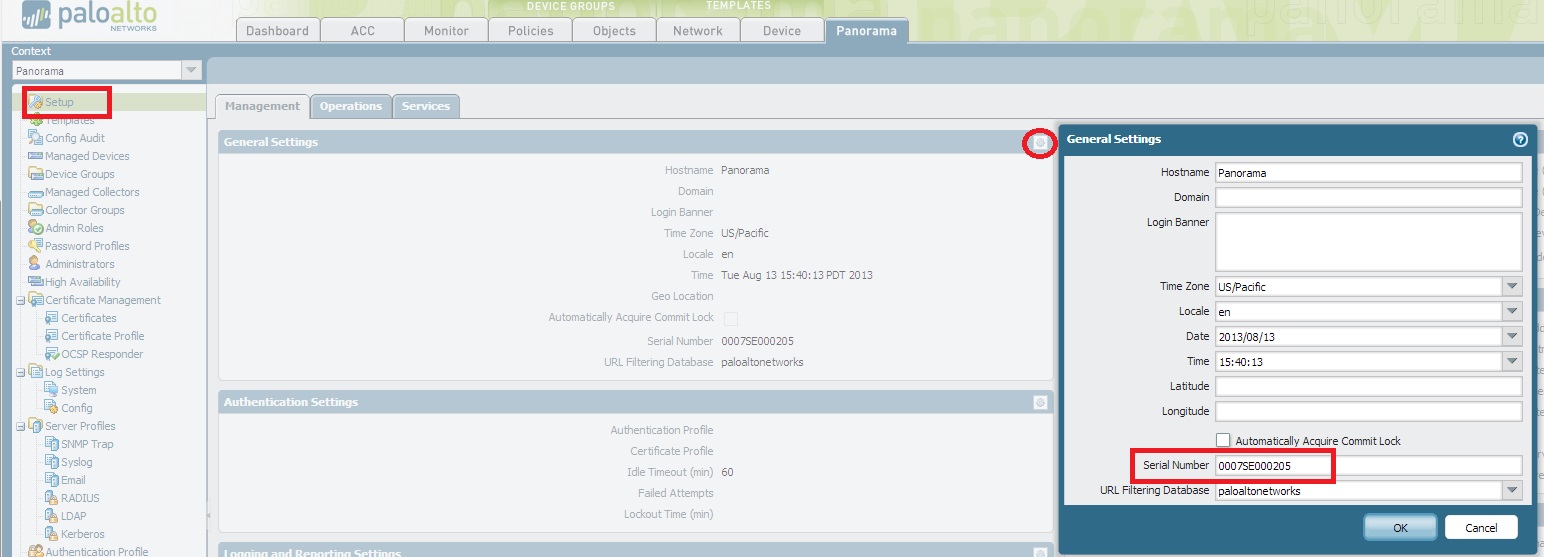Click the Longitude input field
The width and height of the screenshot is (1544, 557).
click(x=1368, y=411)
